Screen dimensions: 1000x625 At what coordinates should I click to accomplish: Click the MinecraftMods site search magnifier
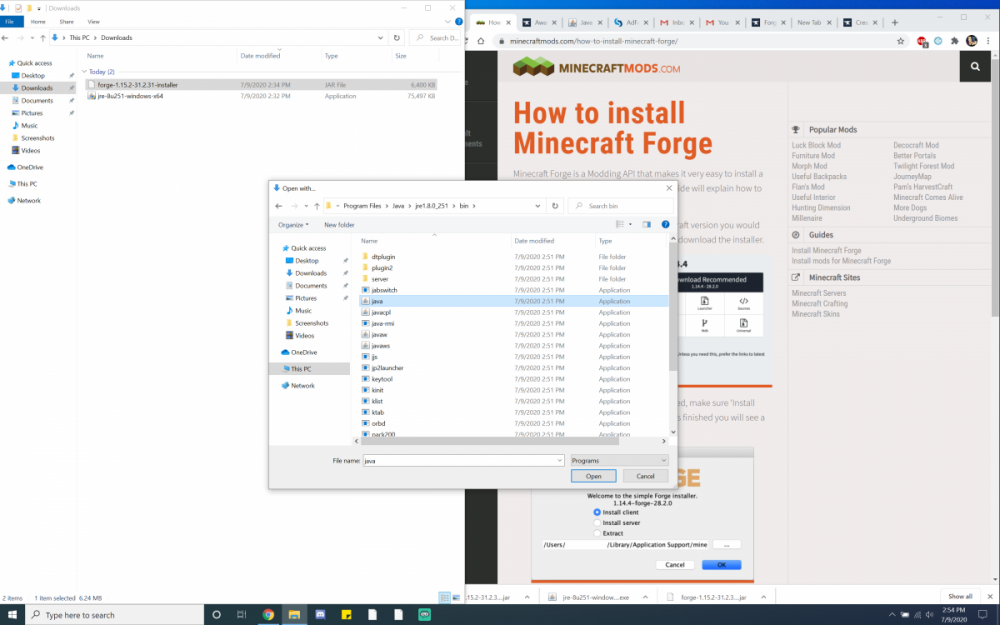[975, 67]
